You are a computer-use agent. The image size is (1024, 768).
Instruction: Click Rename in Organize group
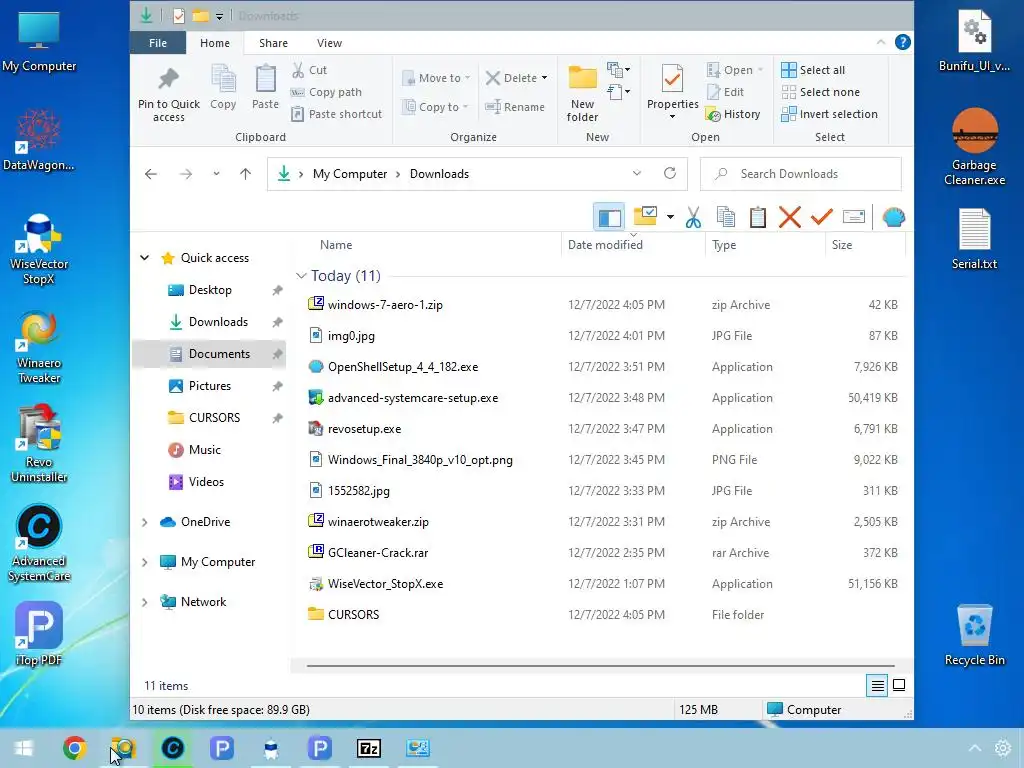(515, 106)
